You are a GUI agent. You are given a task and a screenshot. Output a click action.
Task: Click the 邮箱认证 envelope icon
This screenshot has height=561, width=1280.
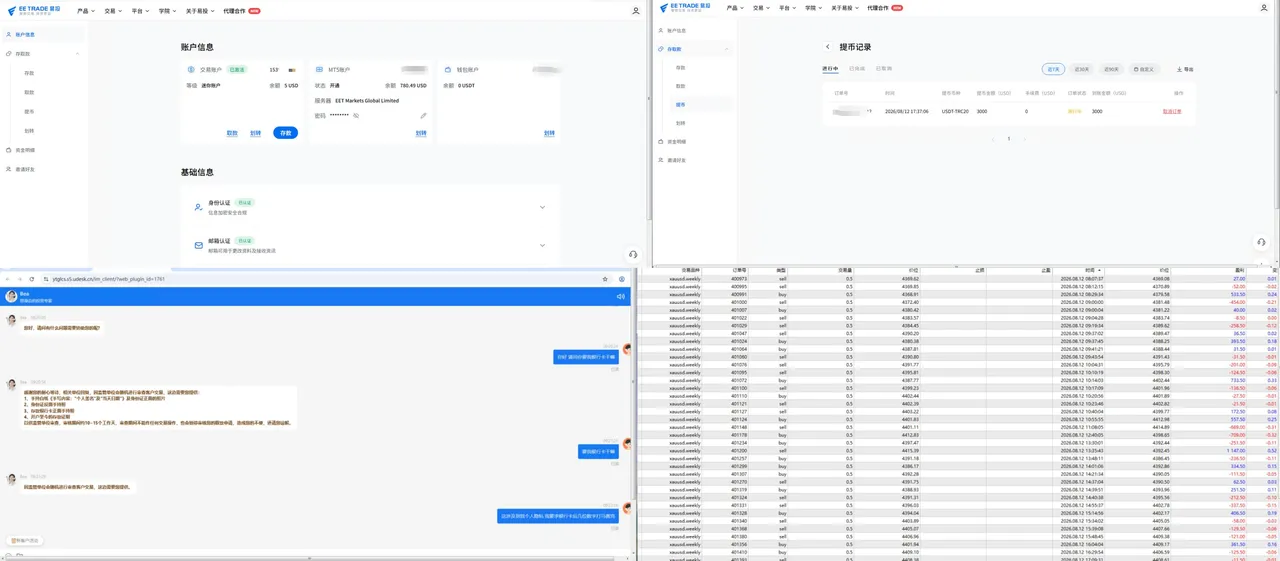pyautogui.click(x=199, y=245)
